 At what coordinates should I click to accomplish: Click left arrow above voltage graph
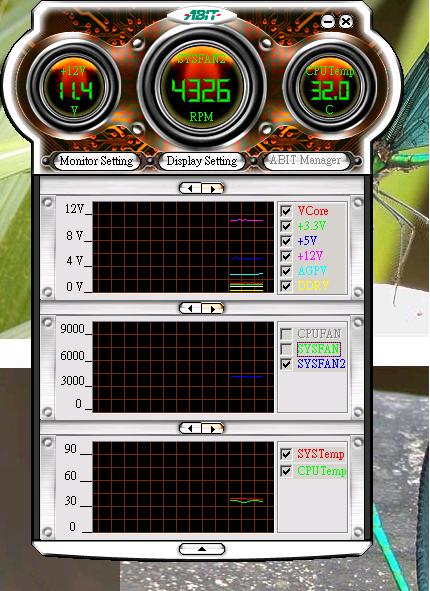click(x=190, y=188)
